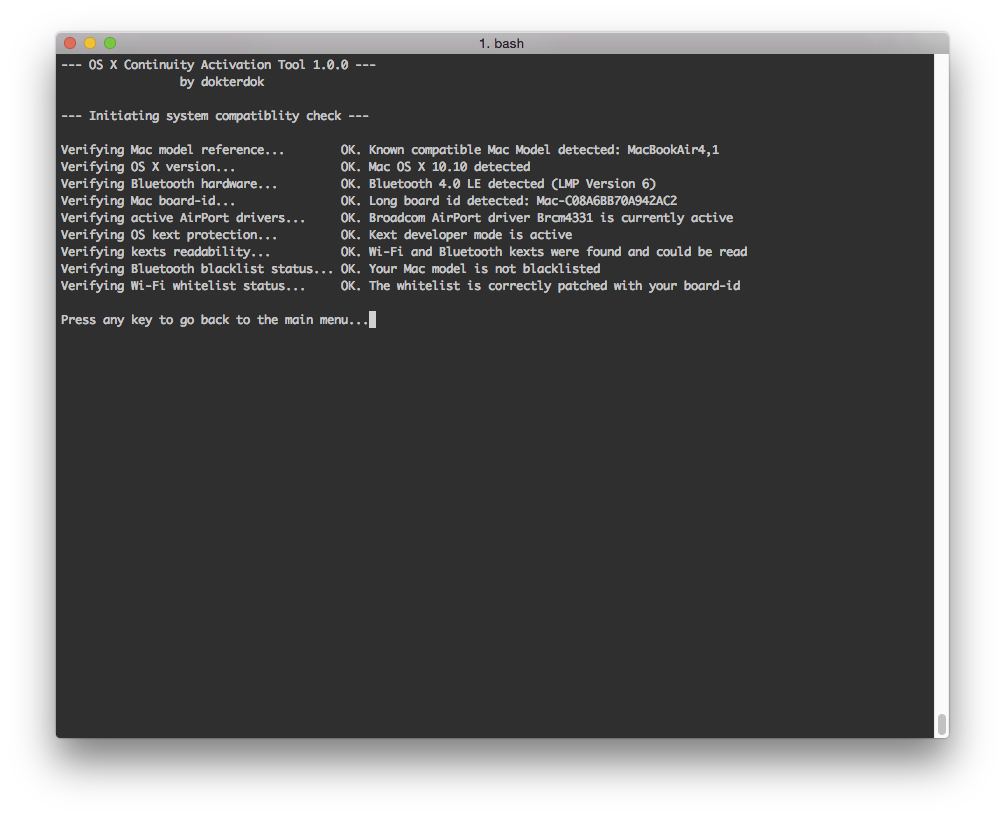Click the terminal cursor block after prompt
Screen dimensions: 1005x818
[372, 319]
